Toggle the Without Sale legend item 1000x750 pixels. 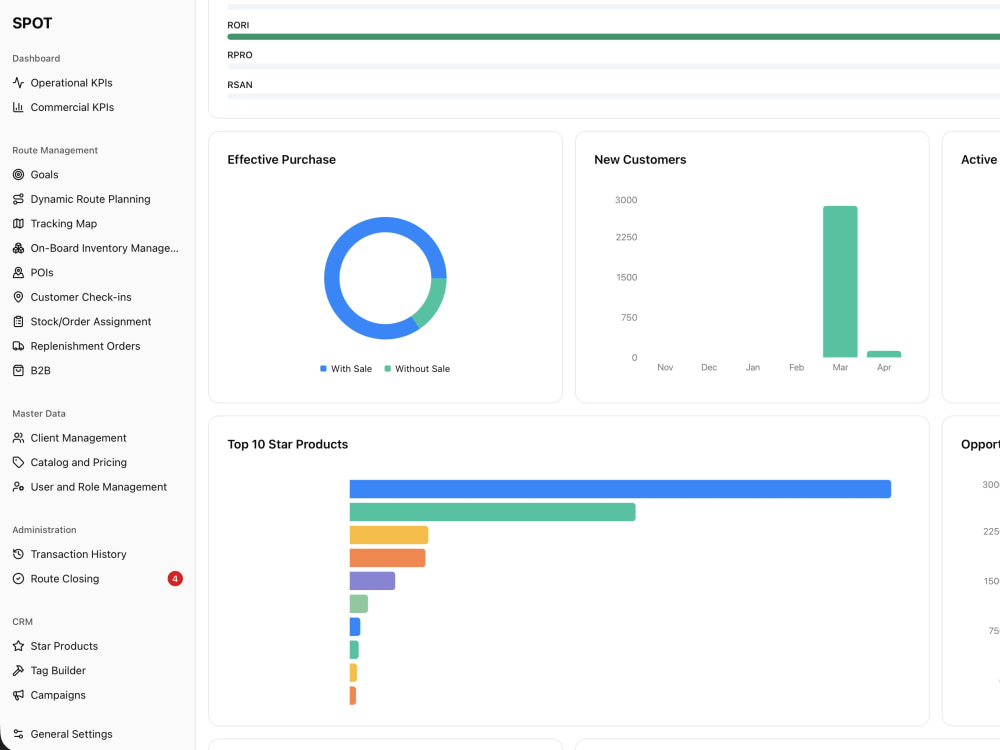click(417, 369)
